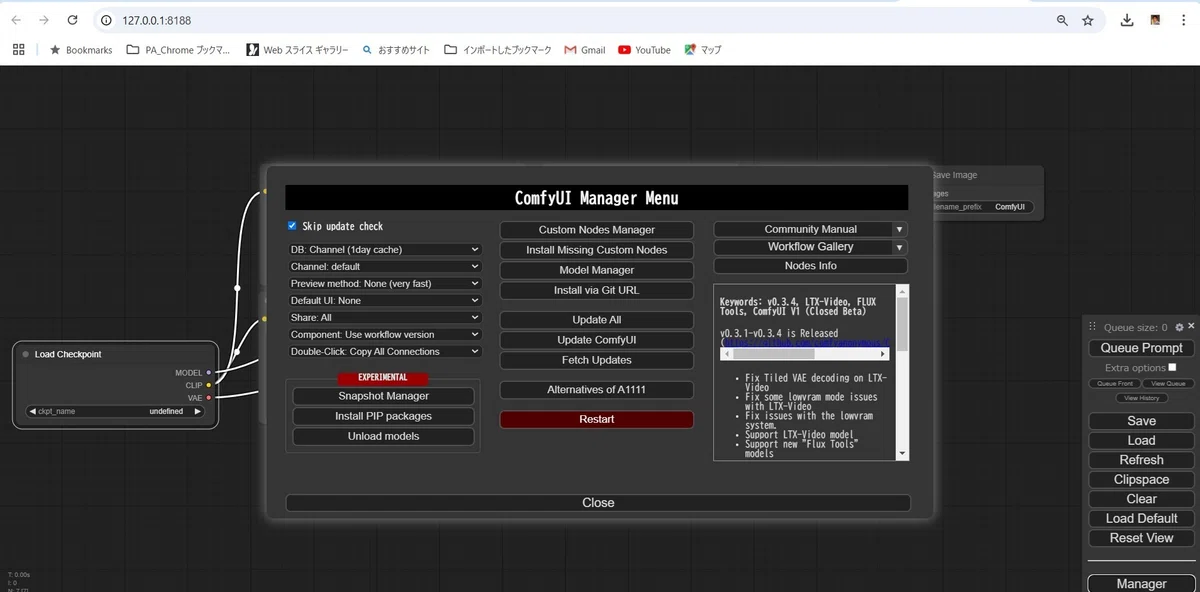Click the ckpt_name next arrow in Load Checkpoint

click(197, 411)
